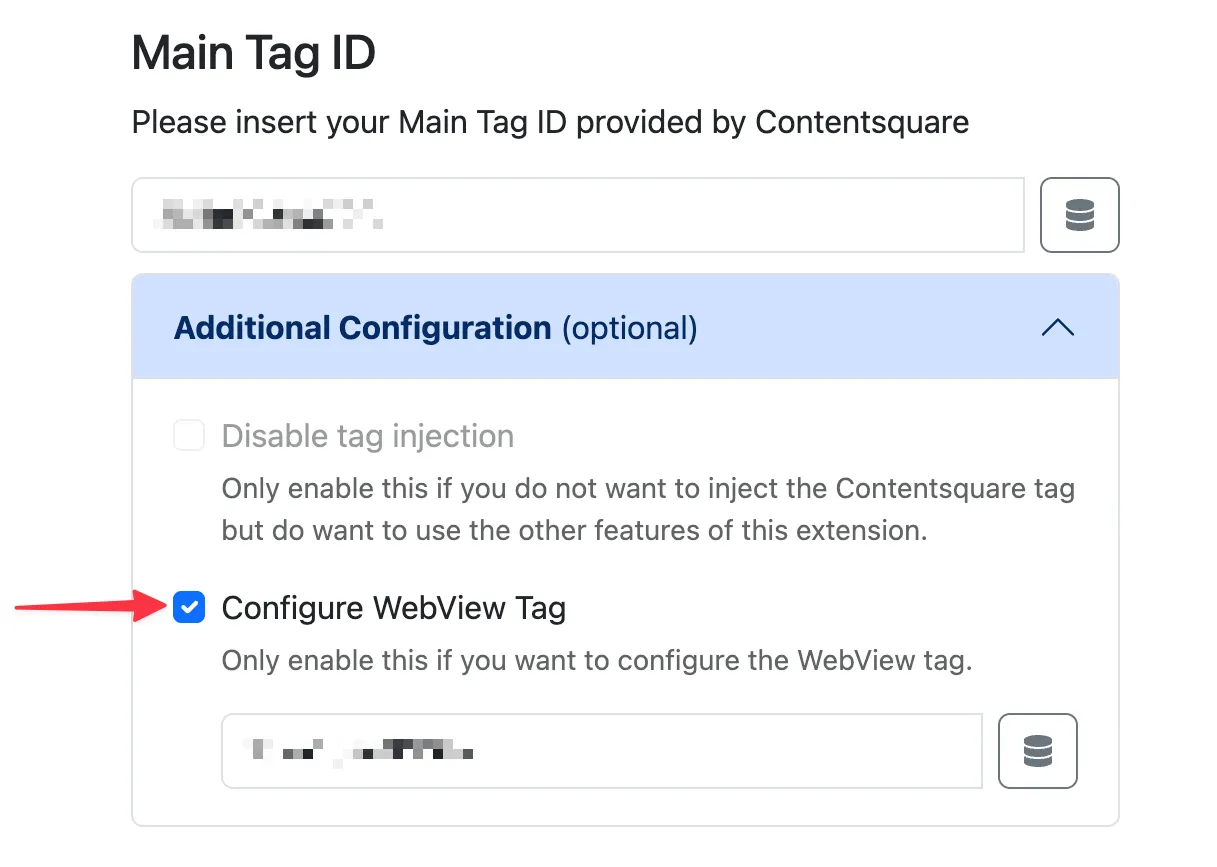Image resolution: width=1217 pixels, height=867 pixels.
Task: Open data element picker beside WebView tag field
Action: pos(1037,751)
